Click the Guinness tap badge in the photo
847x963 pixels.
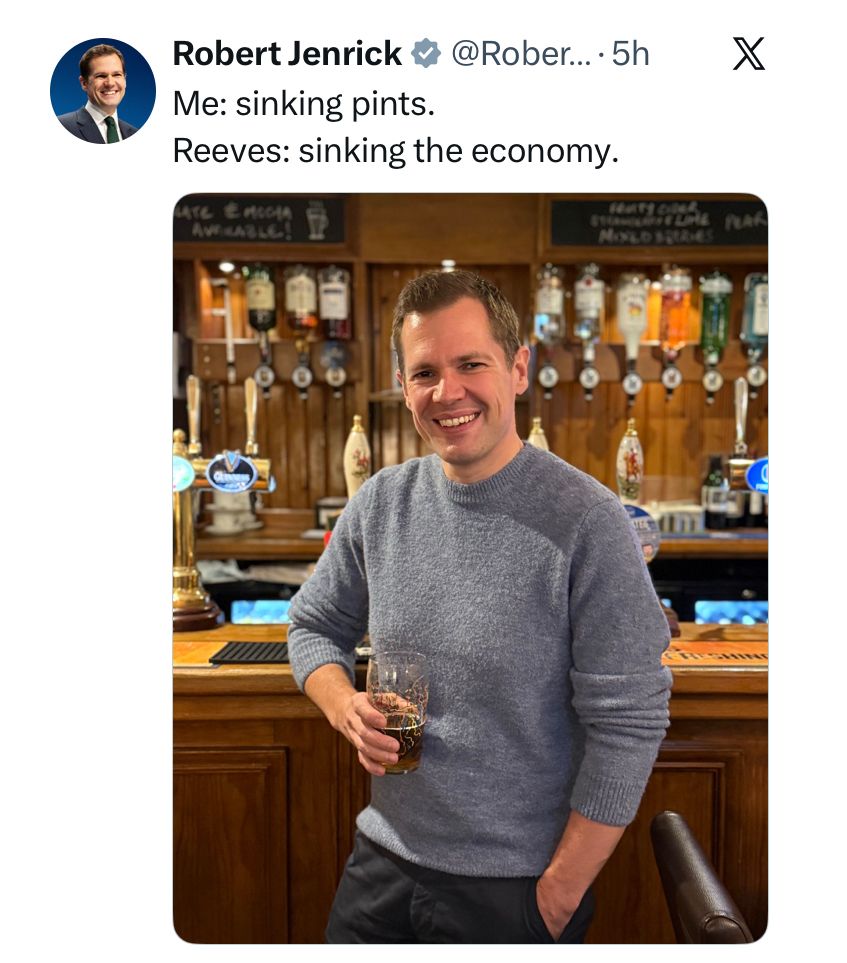click(232, 473)
